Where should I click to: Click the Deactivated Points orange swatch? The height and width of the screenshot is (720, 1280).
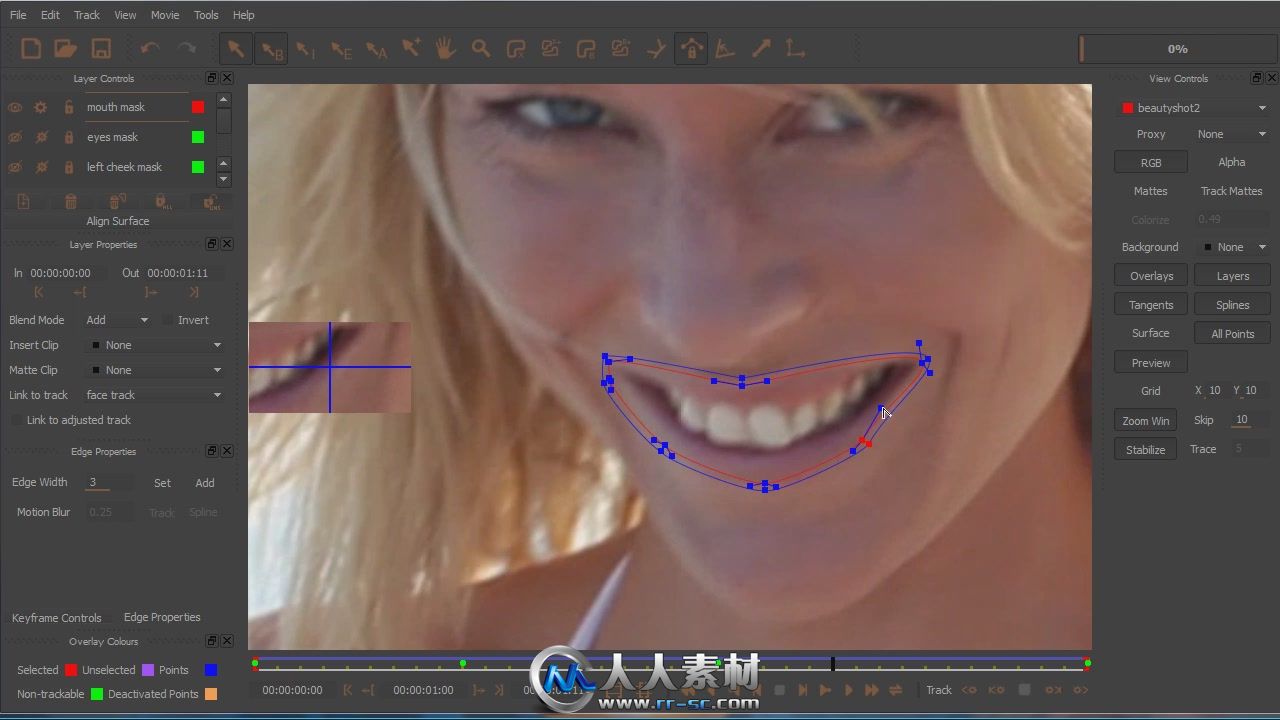coord(211,694)
